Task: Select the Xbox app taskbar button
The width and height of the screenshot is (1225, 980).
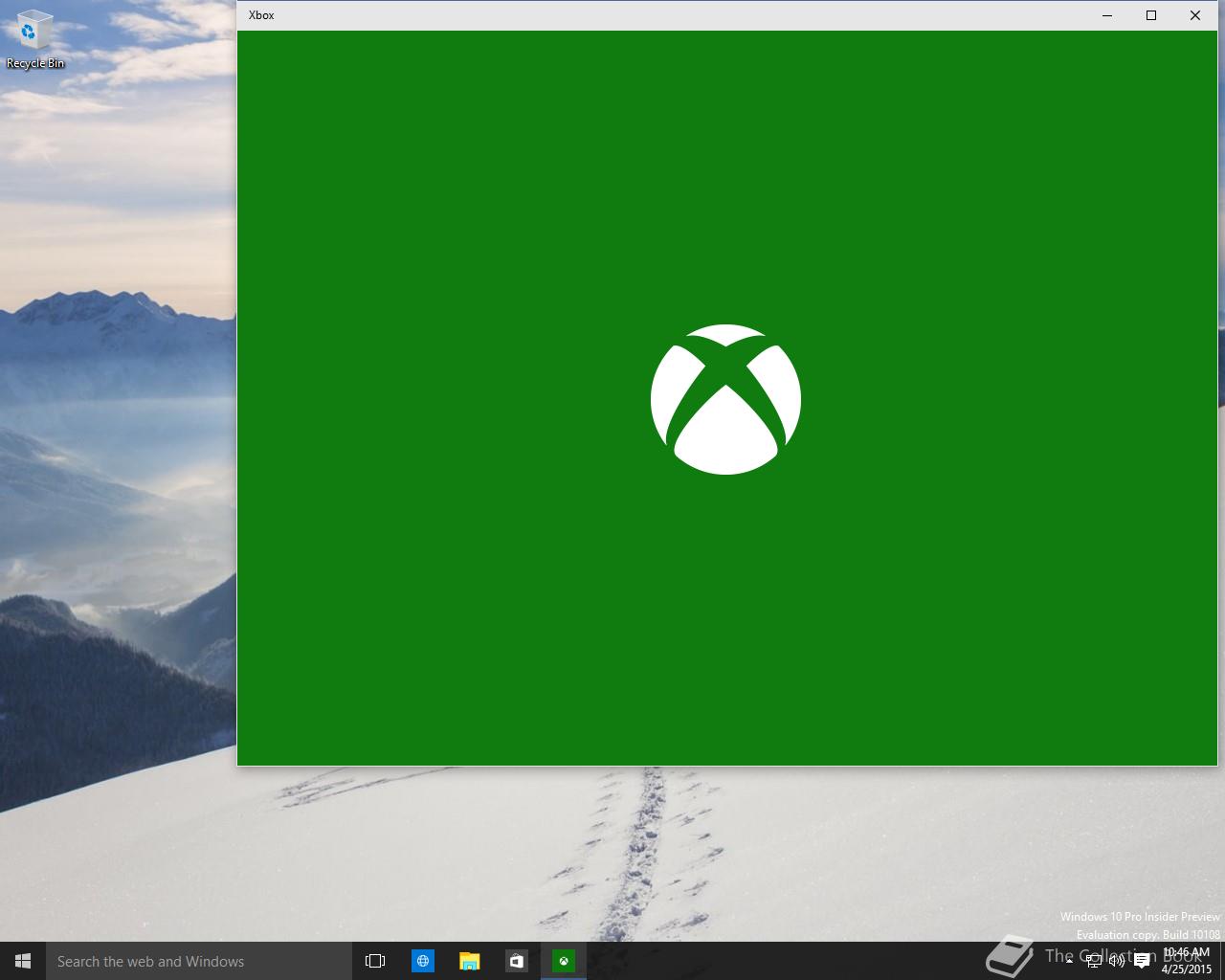Action: point(564,961)
